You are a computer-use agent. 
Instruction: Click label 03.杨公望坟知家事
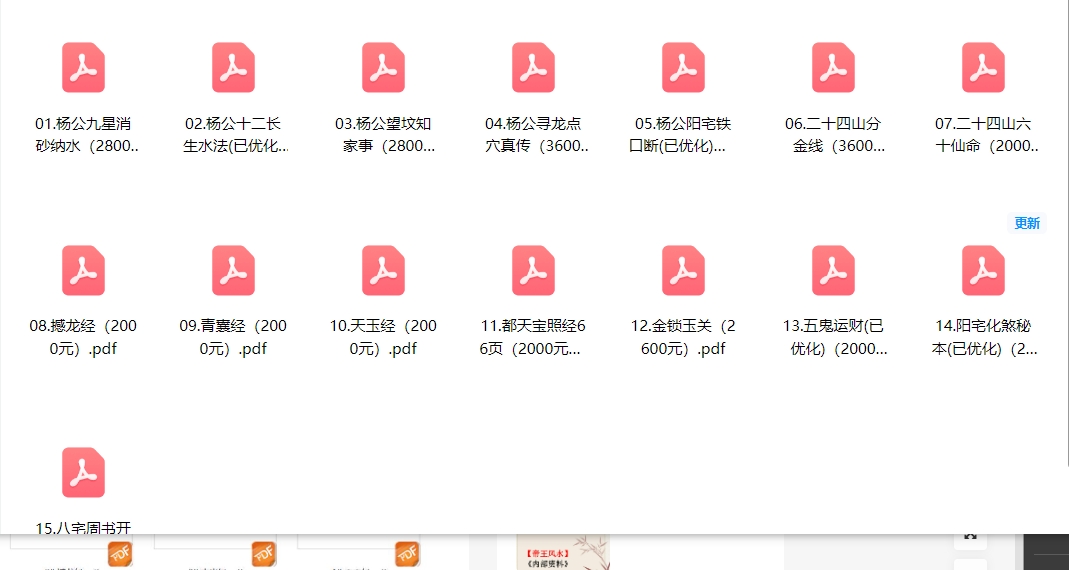[387, 135]
